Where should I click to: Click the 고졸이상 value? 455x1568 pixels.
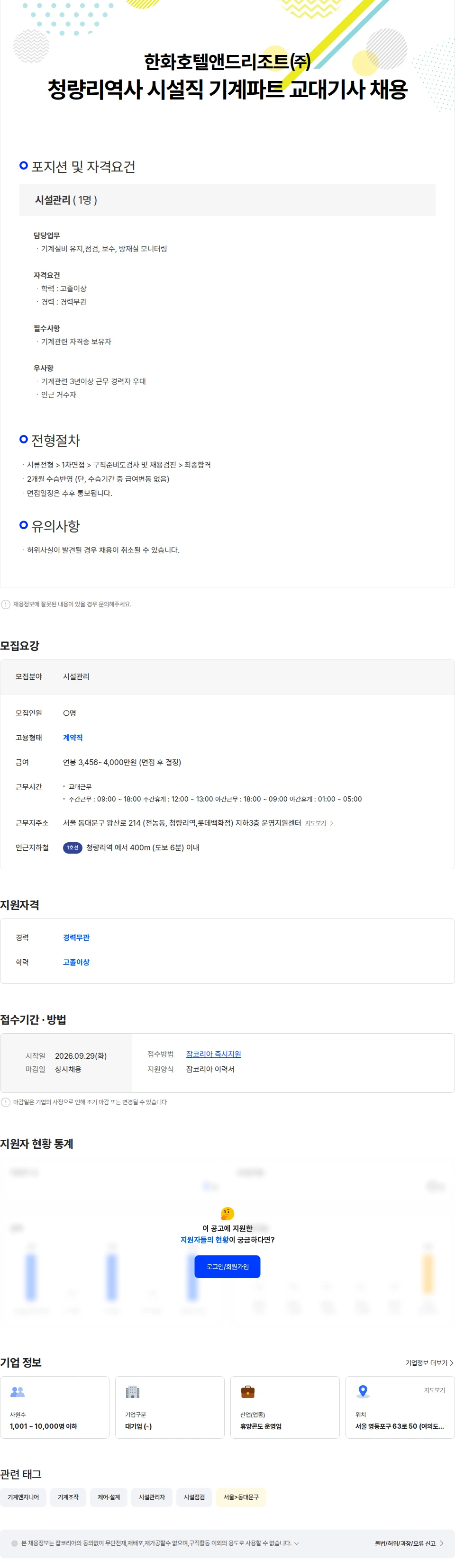click(x=76, y=962)
